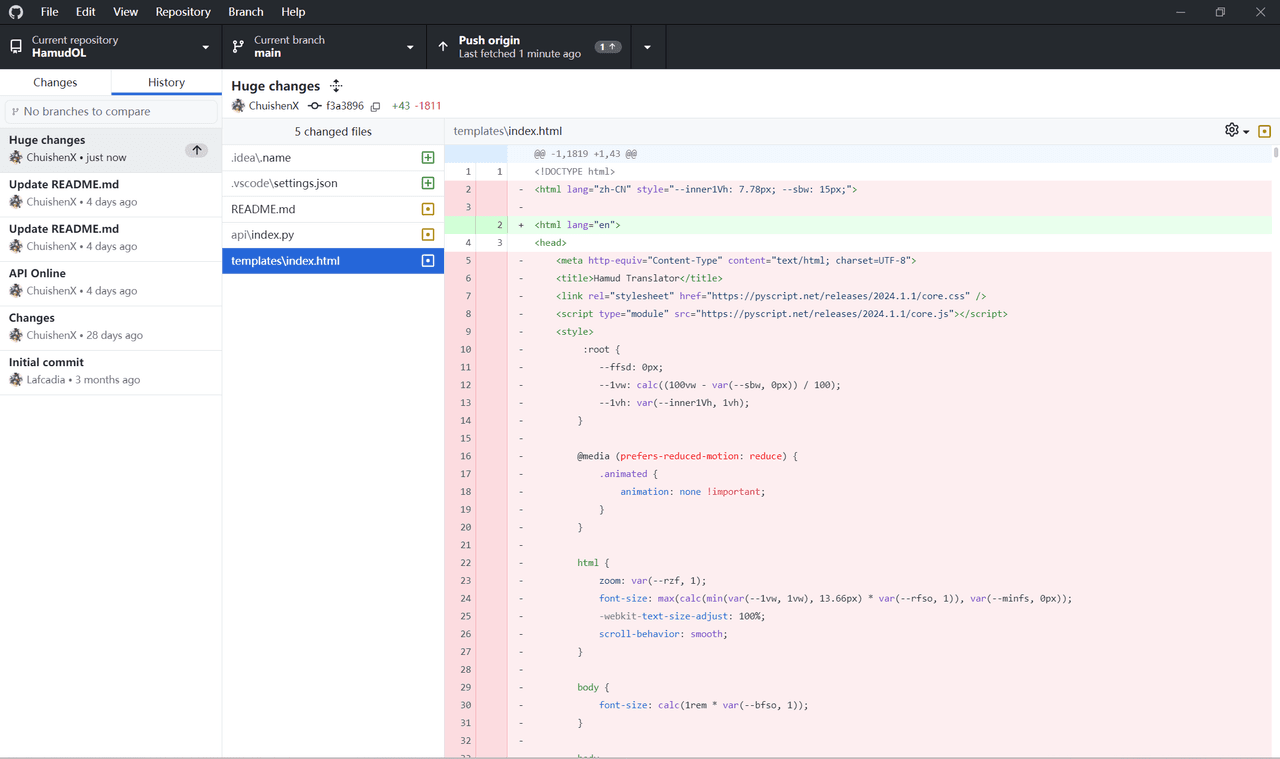Open the Repository menu

click(x=183, y=12)
